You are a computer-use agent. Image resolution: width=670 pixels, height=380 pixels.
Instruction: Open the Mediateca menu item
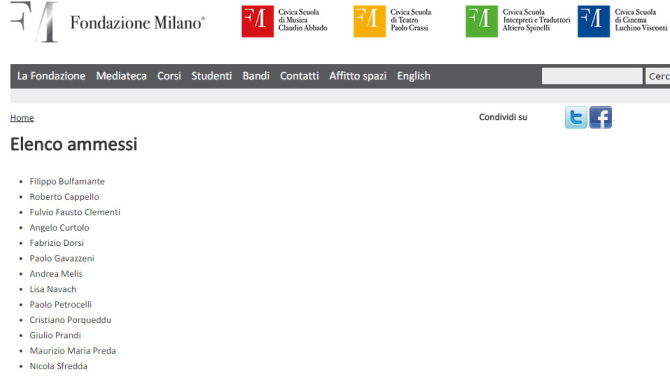[x=121, y=76]
